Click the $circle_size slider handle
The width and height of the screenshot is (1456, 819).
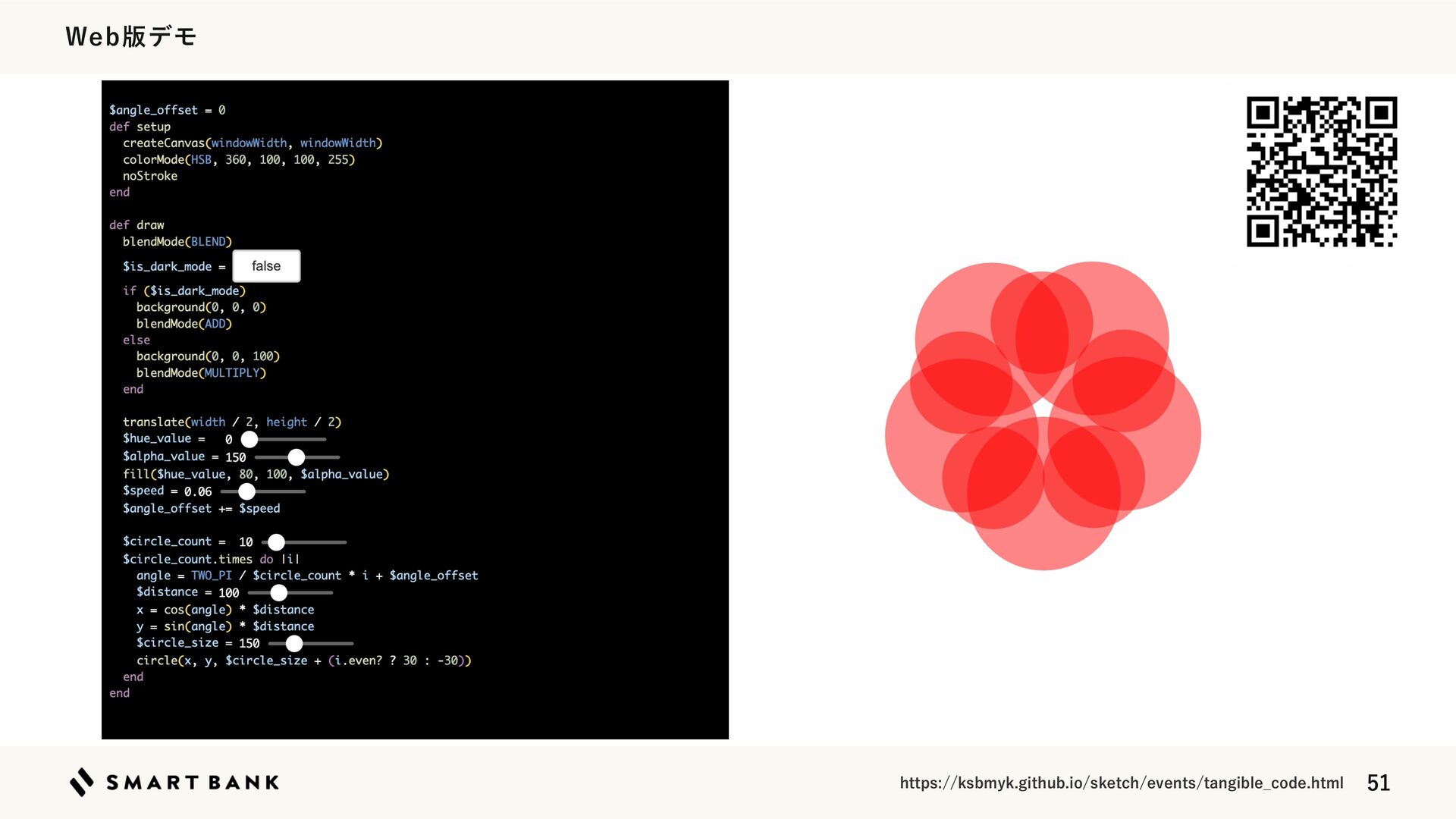click(x=294, y=643)
